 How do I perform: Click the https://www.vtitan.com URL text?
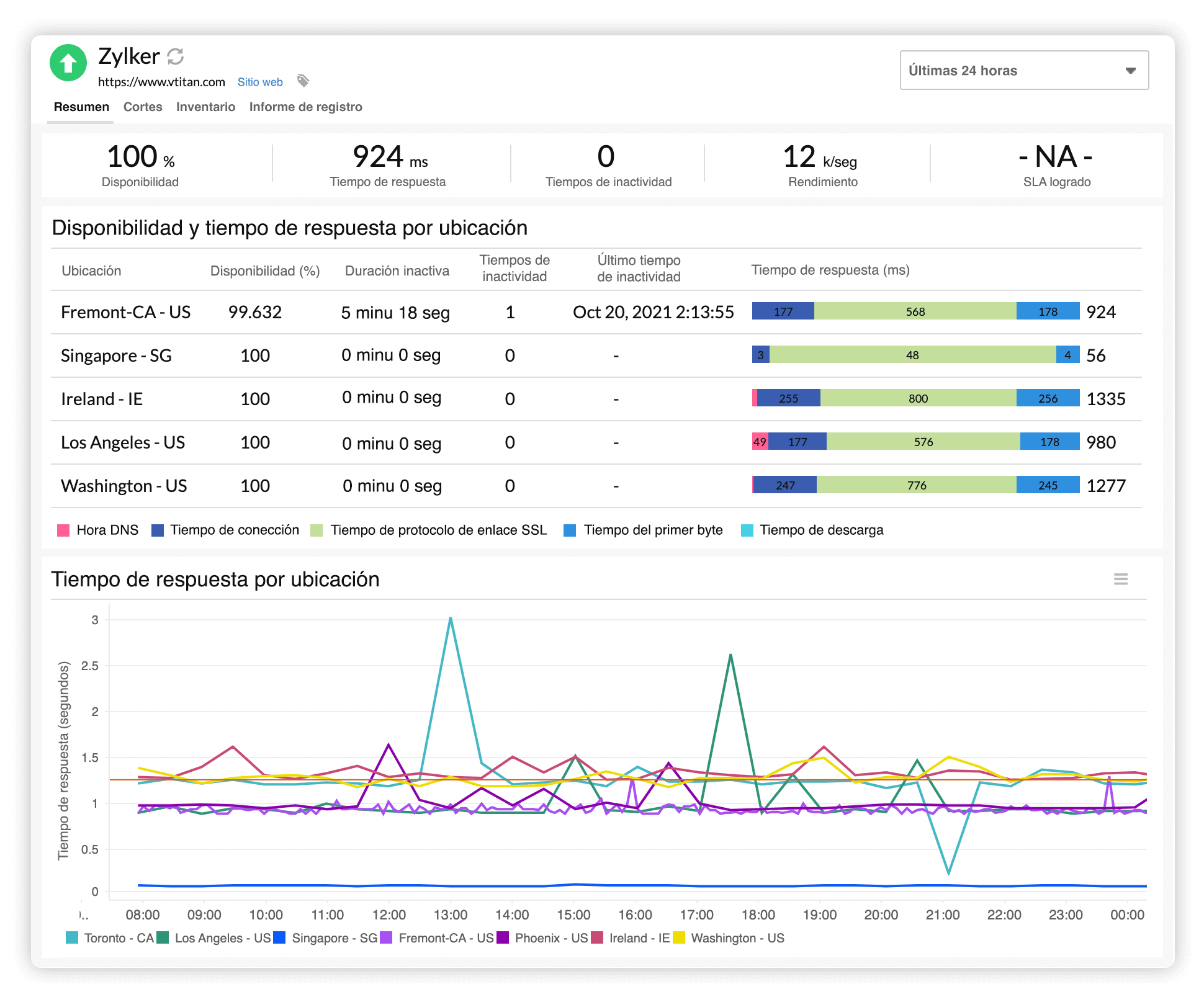click(161, 82)
